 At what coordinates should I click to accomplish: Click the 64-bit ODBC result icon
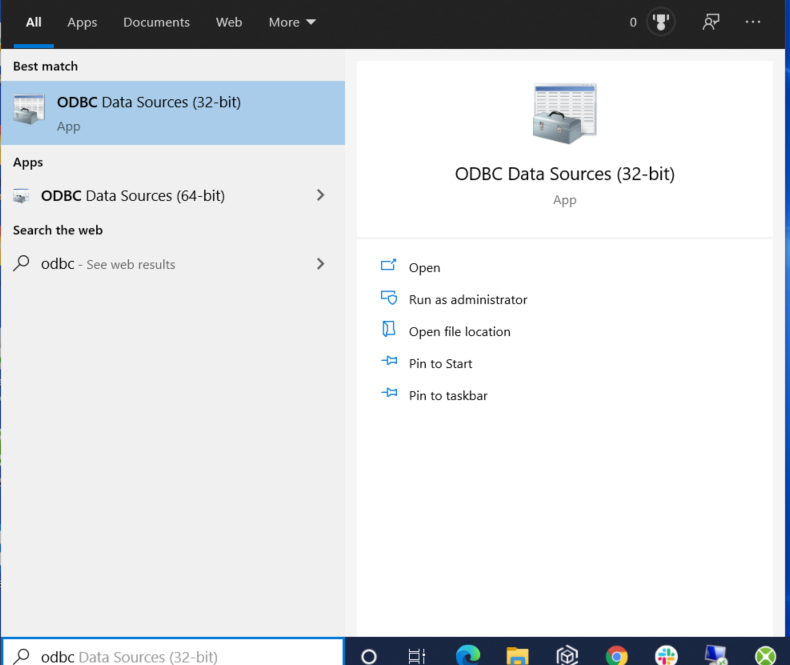tap(21, 195)
